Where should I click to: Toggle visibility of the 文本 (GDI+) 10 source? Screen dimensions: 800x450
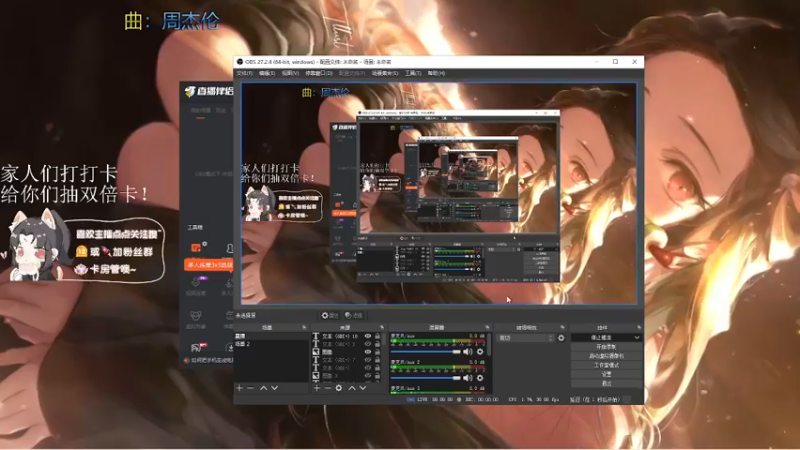(367, 336)
